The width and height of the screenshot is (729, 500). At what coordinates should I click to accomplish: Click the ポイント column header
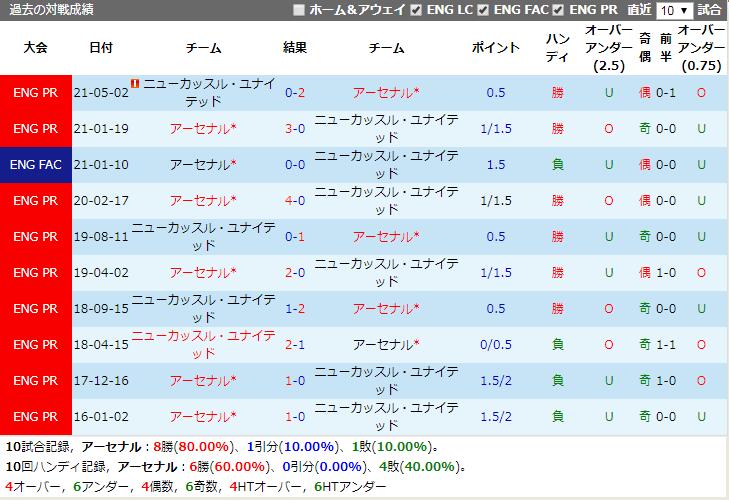click(x=496, y=47)
